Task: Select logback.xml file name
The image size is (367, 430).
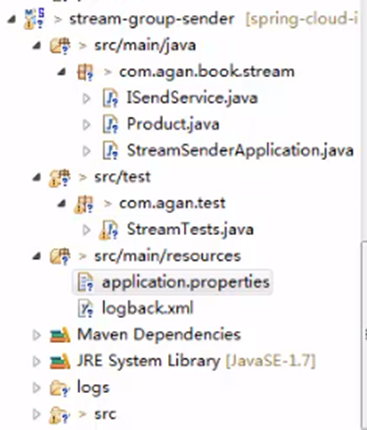Action: tap(147, 308)
